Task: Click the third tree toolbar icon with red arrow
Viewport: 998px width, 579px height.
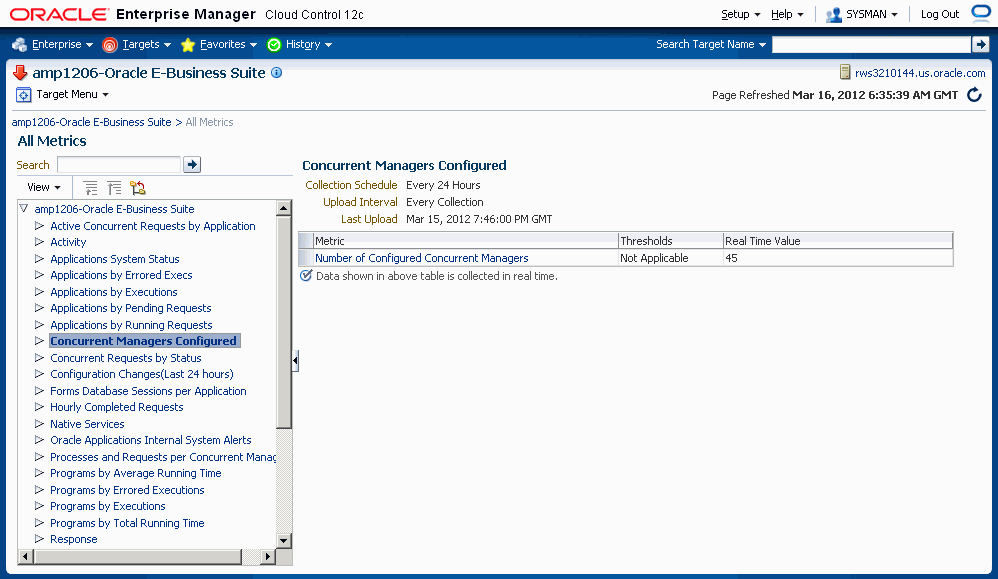Action: click(x=138, y=188)
